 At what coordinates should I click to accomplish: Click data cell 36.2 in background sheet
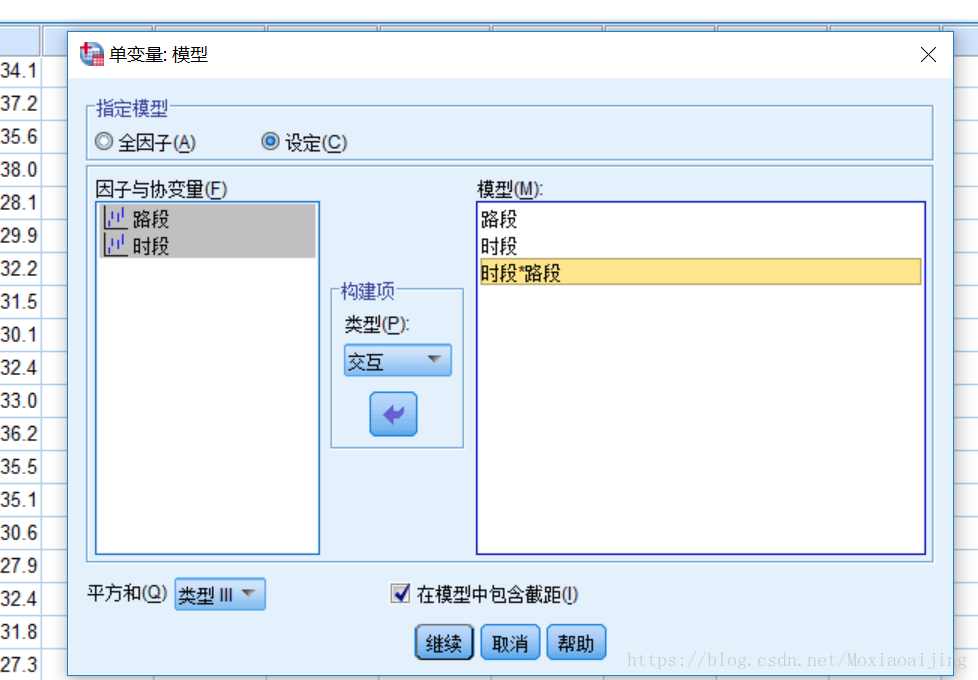pyautogui.click(x=19, y=434)
